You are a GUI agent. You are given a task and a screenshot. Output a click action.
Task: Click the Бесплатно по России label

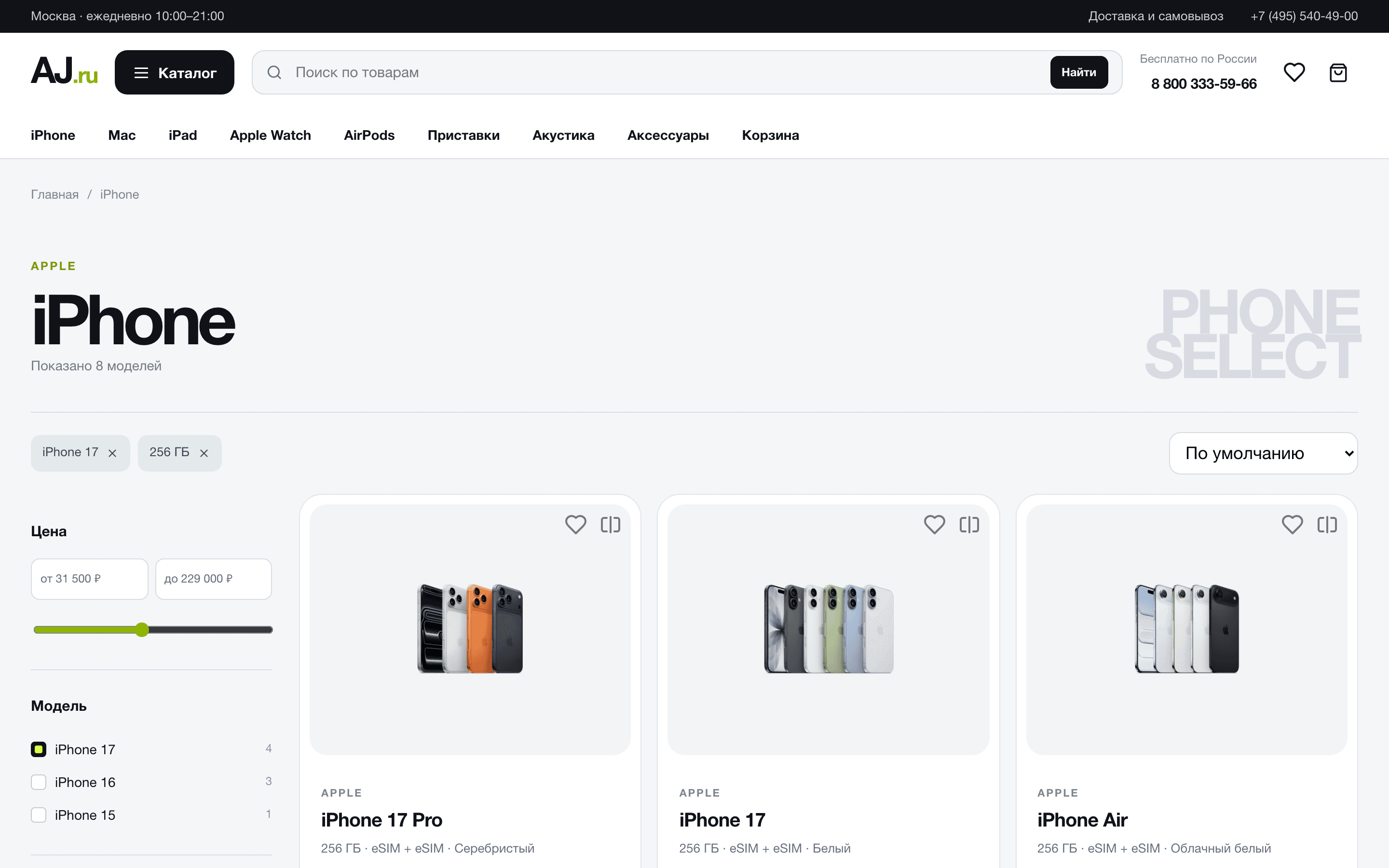(x=1198, y=58)
